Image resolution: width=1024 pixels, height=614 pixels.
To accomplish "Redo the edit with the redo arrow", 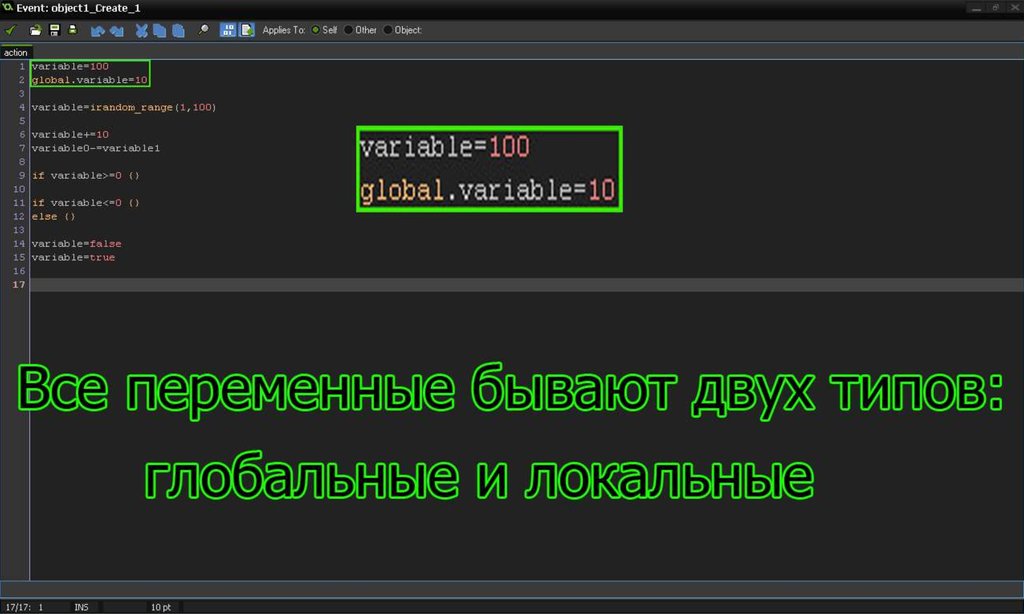I will coord(117,30).
